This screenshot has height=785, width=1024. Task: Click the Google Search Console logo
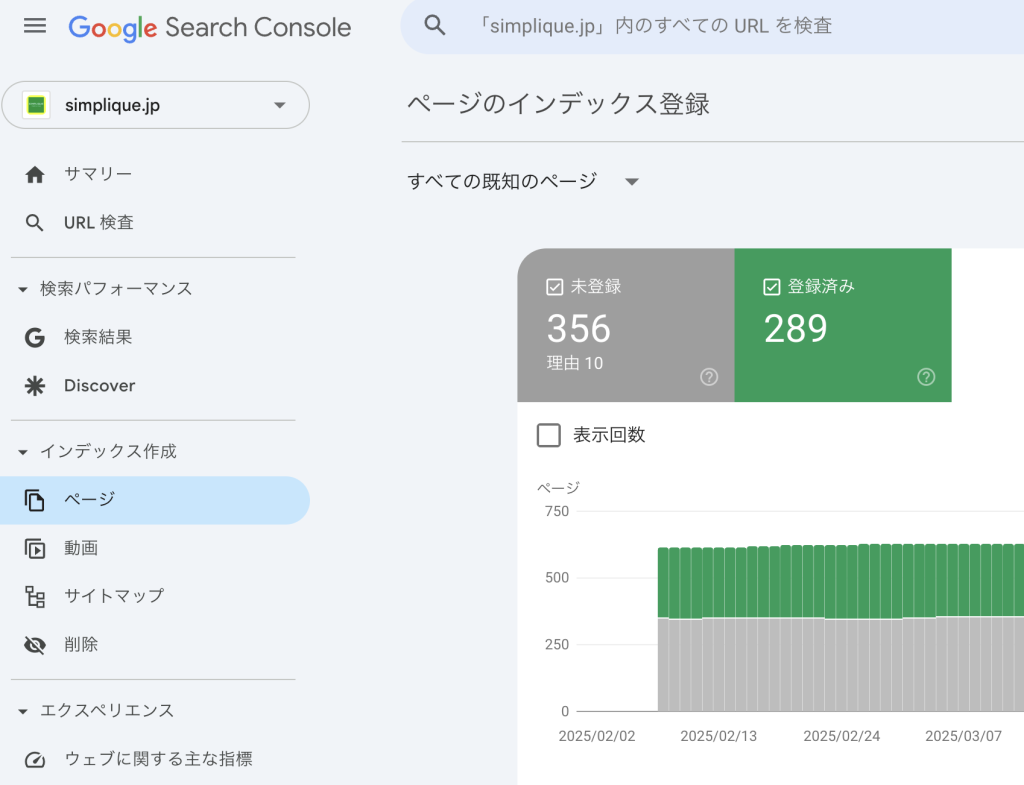pyautogui.click(x=210, y=27)
